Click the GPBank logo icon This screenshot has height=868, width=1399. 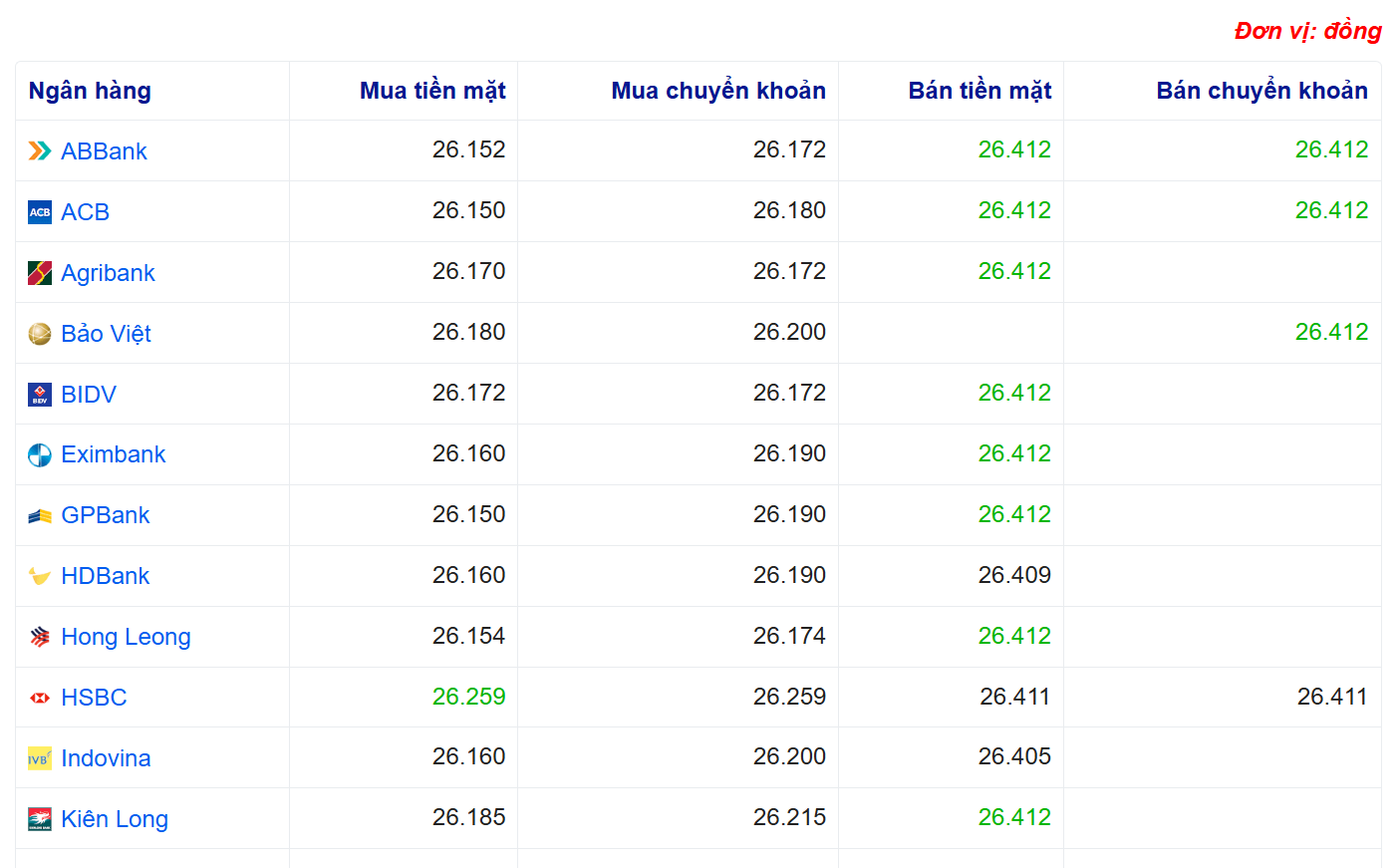click(40, 516)
